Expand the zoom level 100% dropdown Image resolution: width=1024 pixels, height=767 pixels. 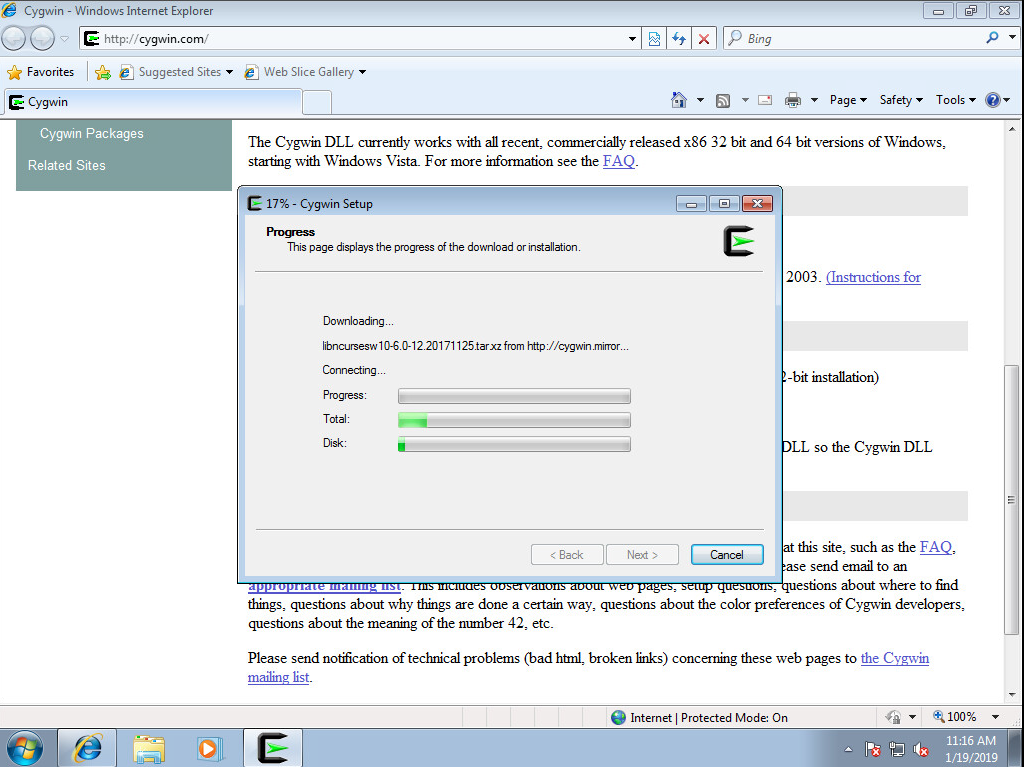(x=995, y=717)
